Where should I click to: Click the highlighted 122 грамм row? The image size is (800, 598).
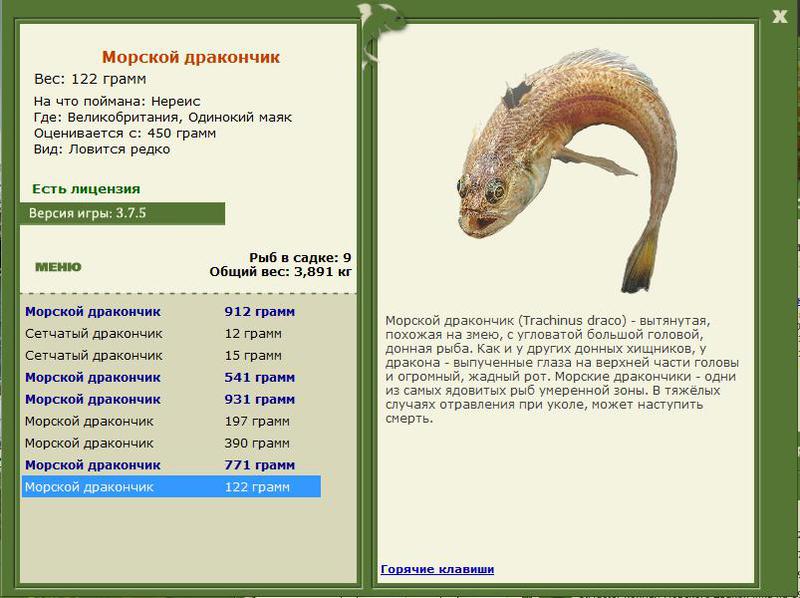pos(171,487)
